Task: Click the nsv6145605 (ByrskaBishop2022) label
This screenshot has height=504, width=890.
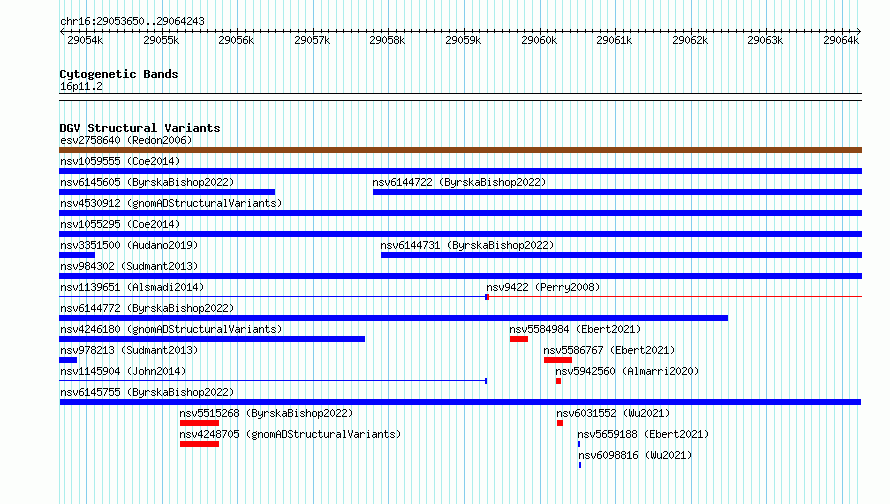Action: (147, 182)
